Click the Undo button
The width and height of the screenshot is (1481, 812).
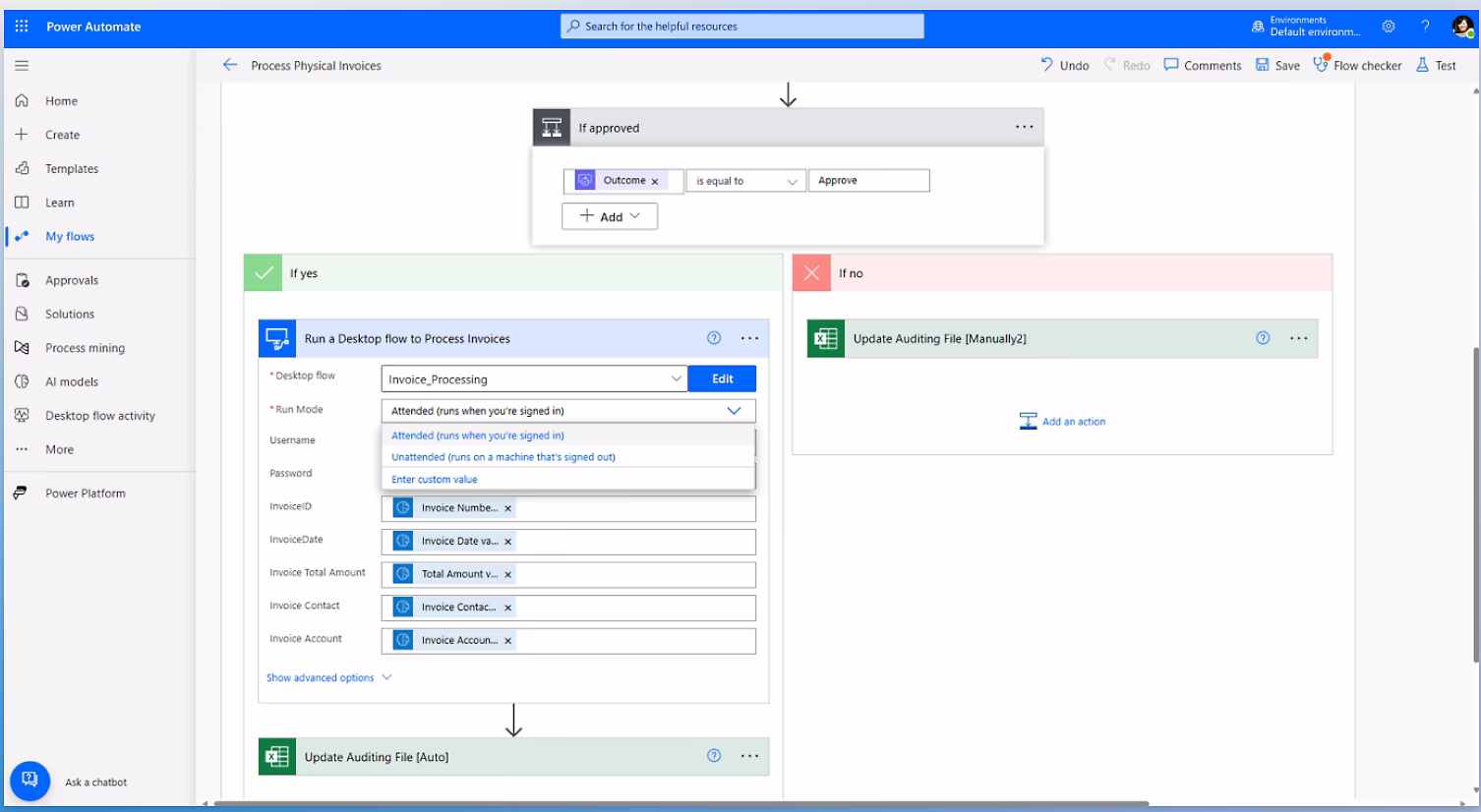tap(1064, 65)
